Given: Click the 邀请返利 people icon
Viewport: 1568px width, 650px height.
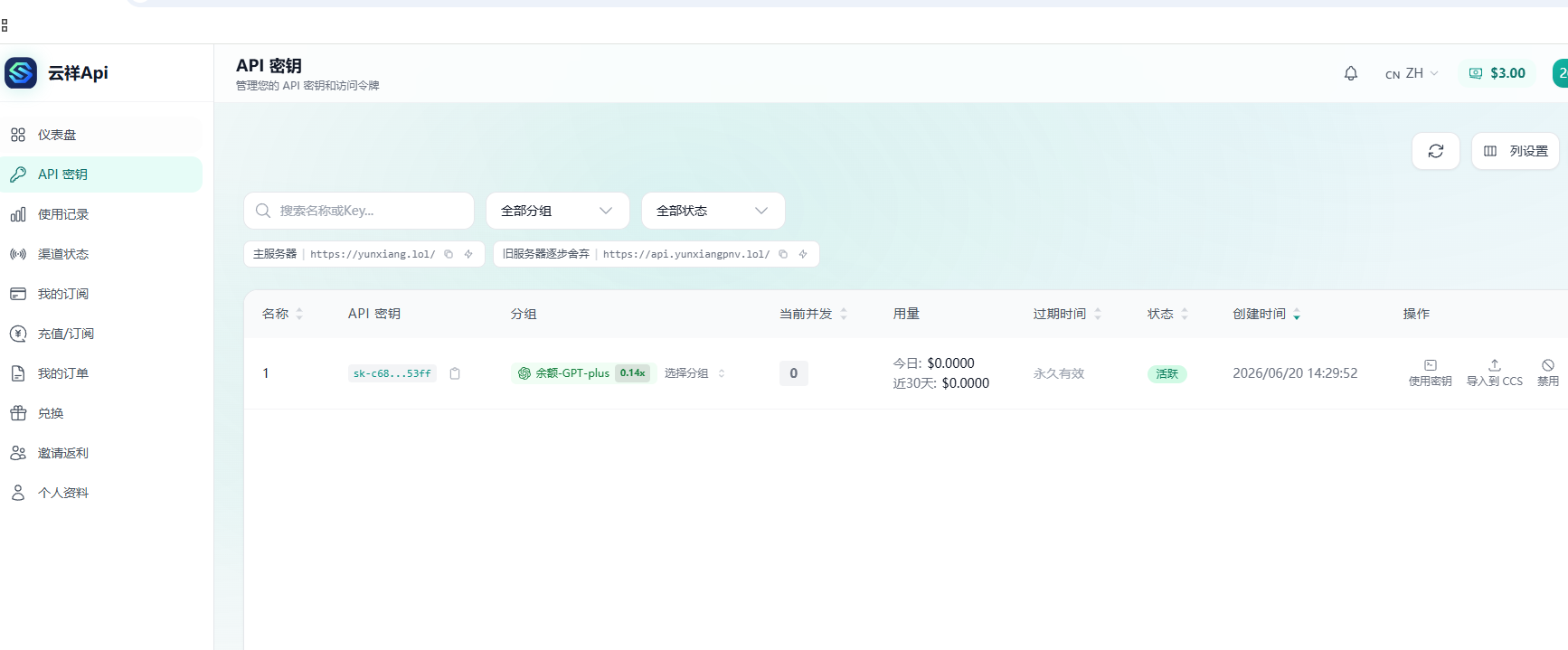Looking at the screenshot, I should 18,453.
